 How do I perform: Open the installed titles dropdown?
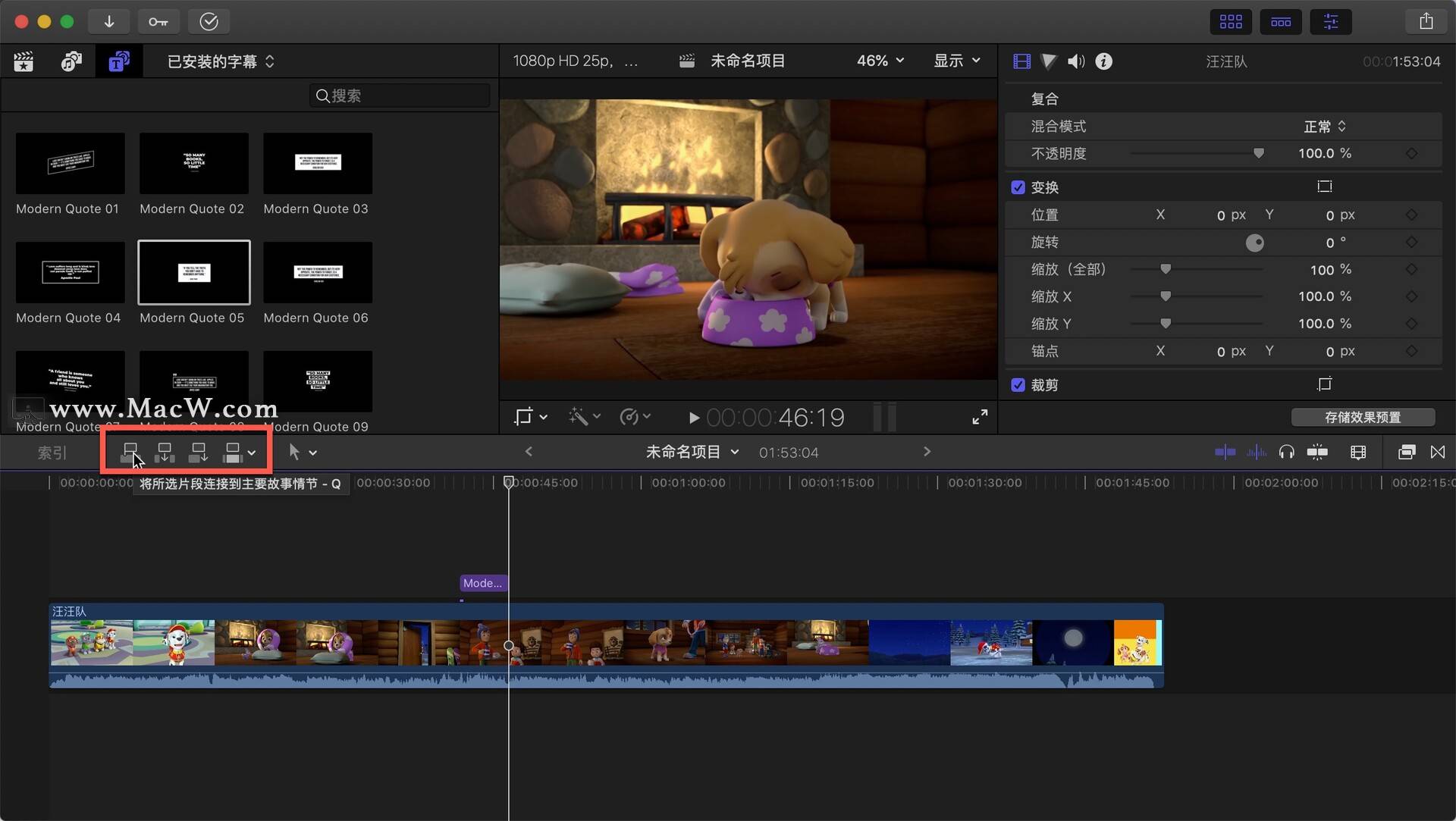[221, 61]
